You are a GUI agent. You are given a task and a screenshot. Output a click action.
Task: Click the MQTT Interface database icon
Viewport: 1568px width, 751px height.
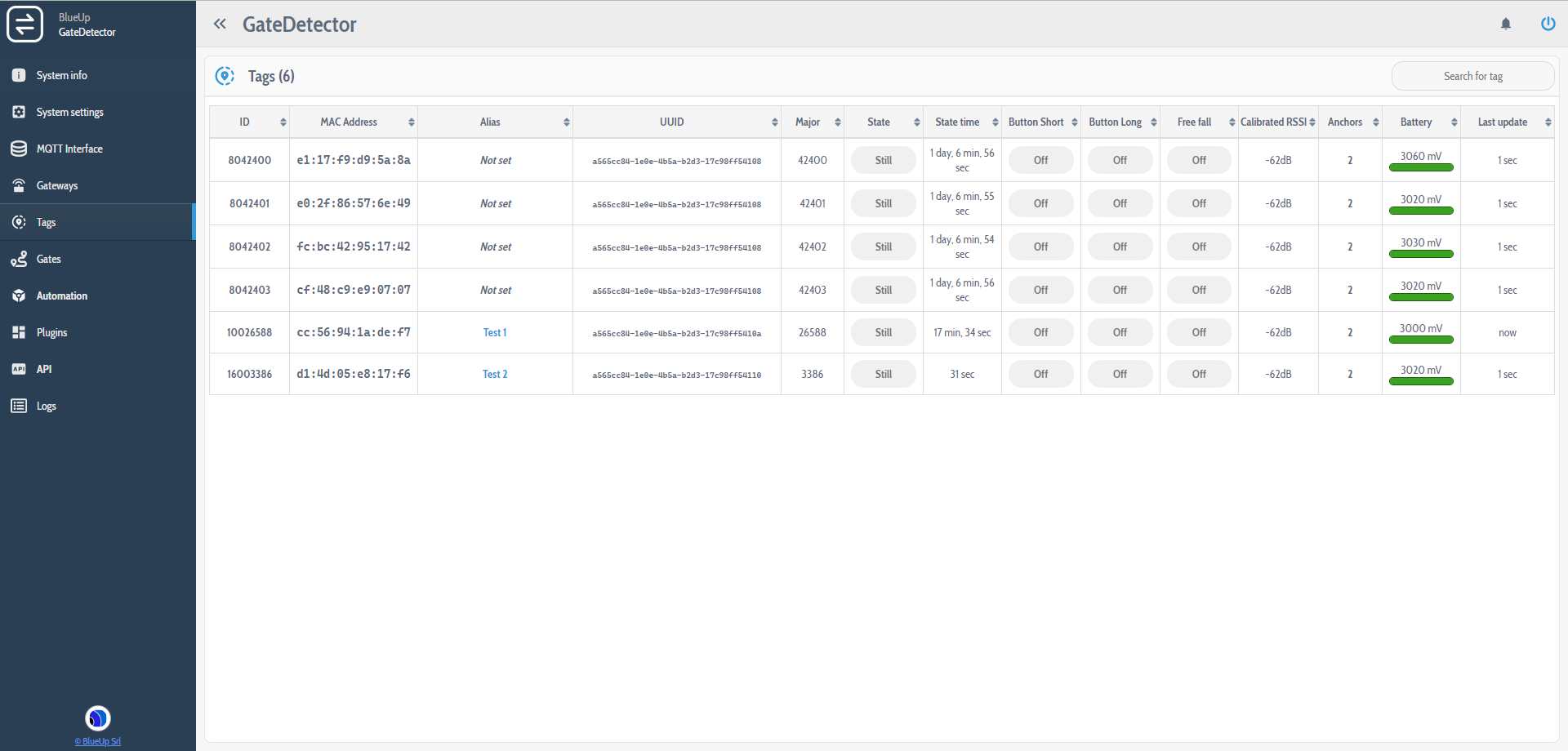pyautogui.click(x=19, y=149)
